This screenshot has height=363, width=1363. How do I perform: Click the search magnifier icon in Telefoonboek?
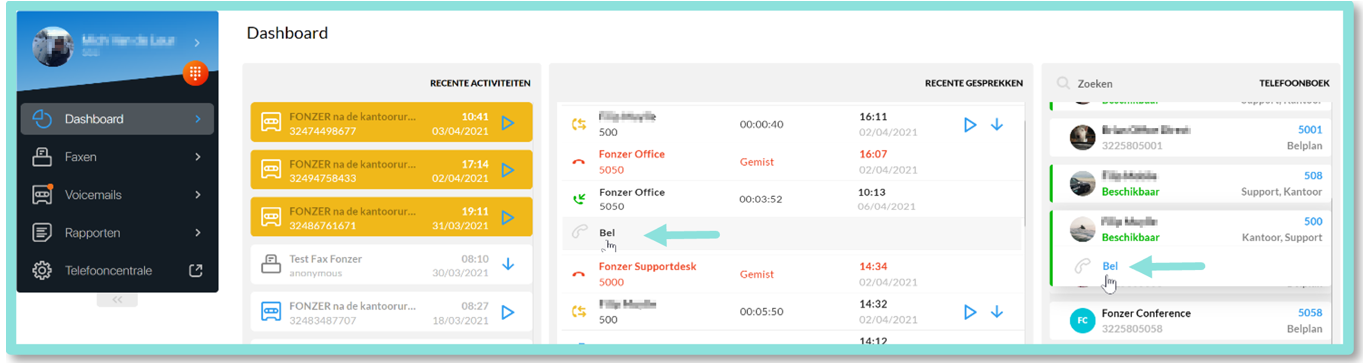coord(1063,84)
